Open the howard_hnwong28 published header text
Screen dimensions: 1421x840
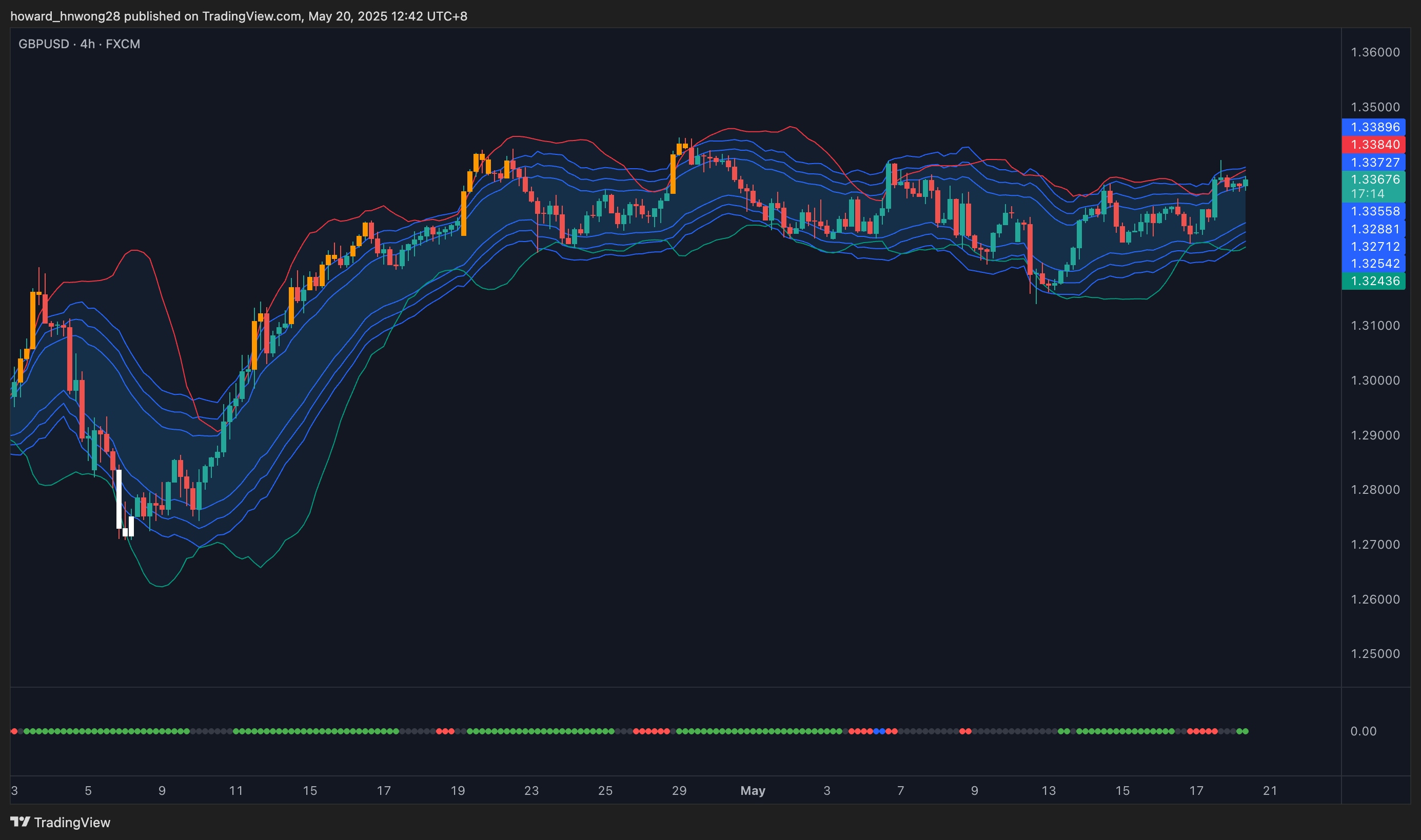[x=239, y=16]
